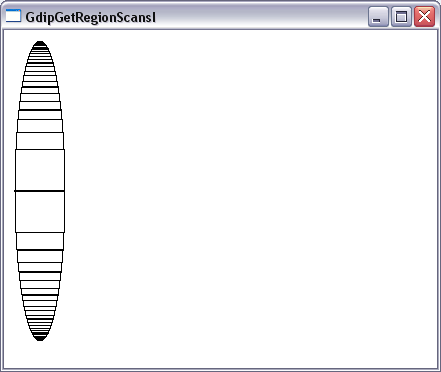Viewport: 441px width, 372px height.
Task: Click the second-tallest rectangle in ellipse's upper half
Action: (40, 141)
